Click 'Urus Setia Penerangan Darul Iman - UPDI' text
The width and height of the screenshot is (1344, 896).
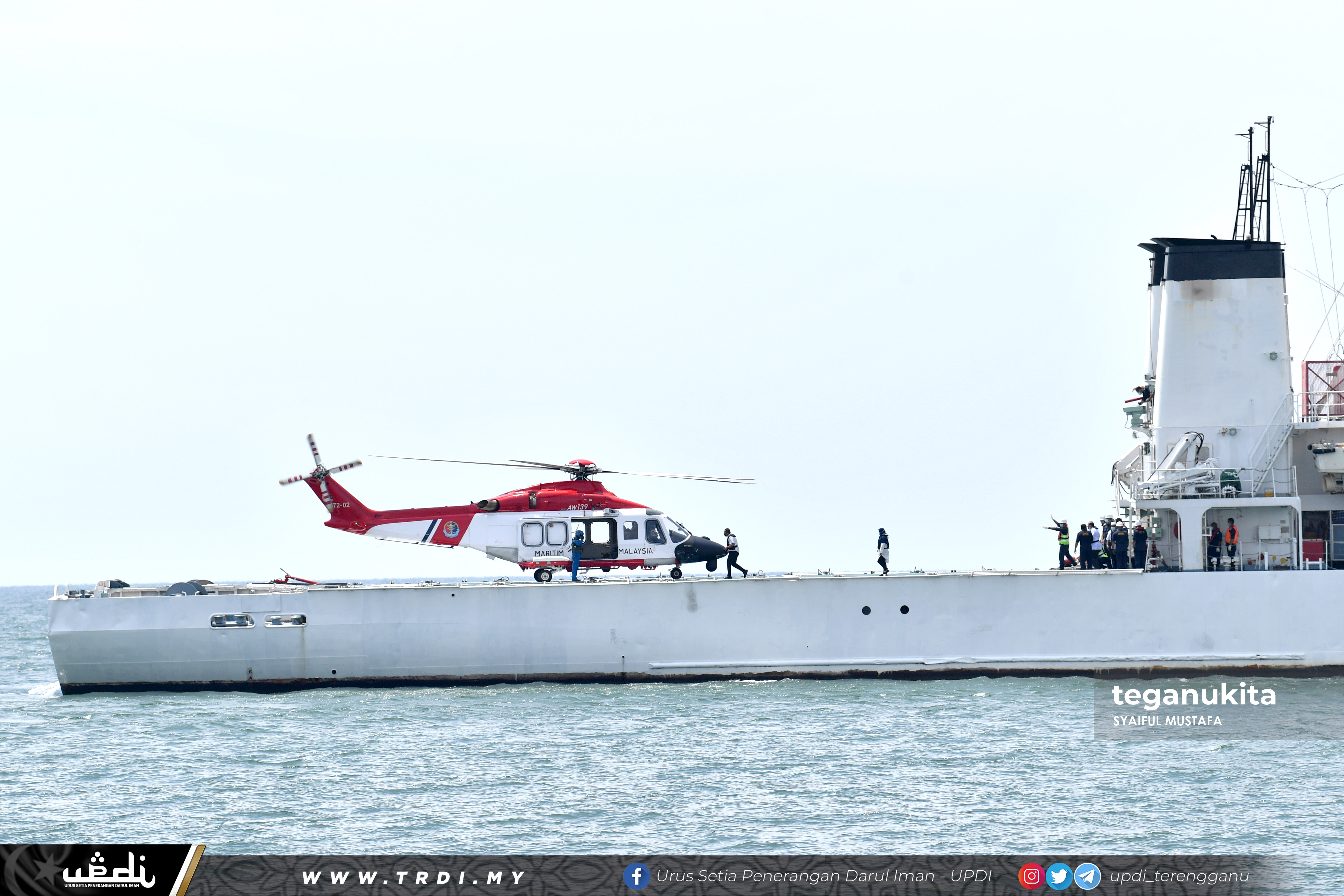pyautogui.click(x=824, y=876)
